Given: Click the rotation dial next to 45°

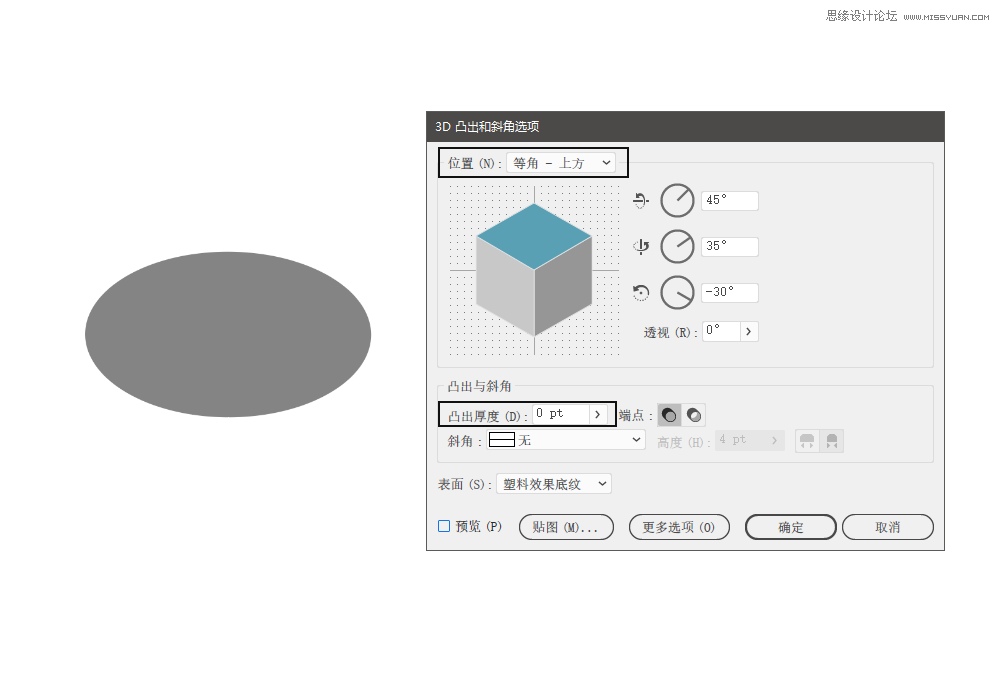Looking at the screenshot, I should pos(677,201).
